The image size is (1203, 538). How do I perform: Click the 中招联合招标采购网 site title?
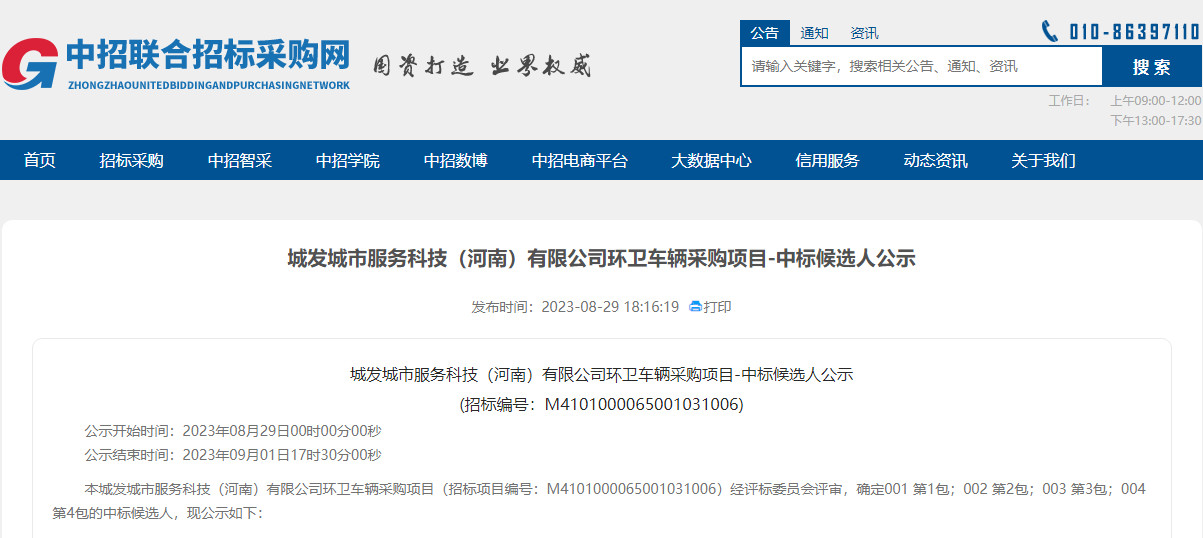point(208,54)
